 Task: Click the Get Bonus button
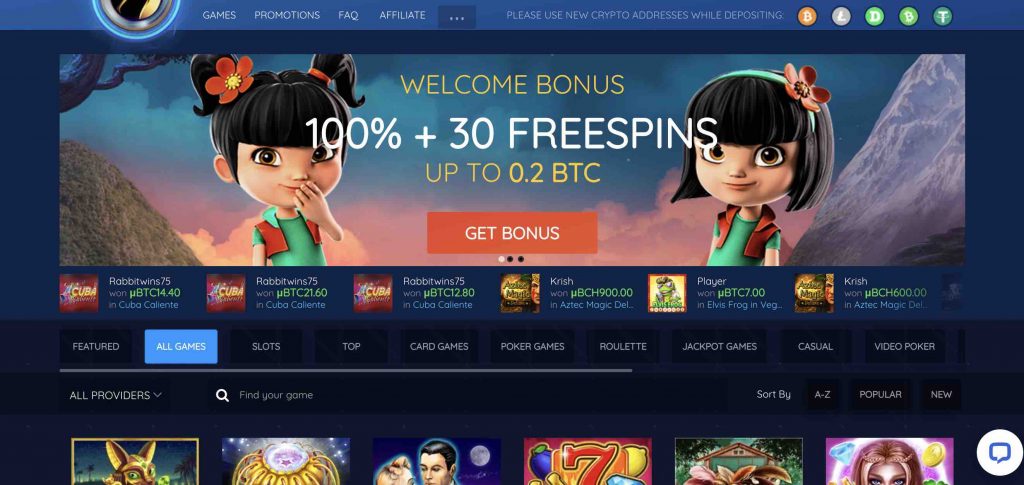point(512,233)
